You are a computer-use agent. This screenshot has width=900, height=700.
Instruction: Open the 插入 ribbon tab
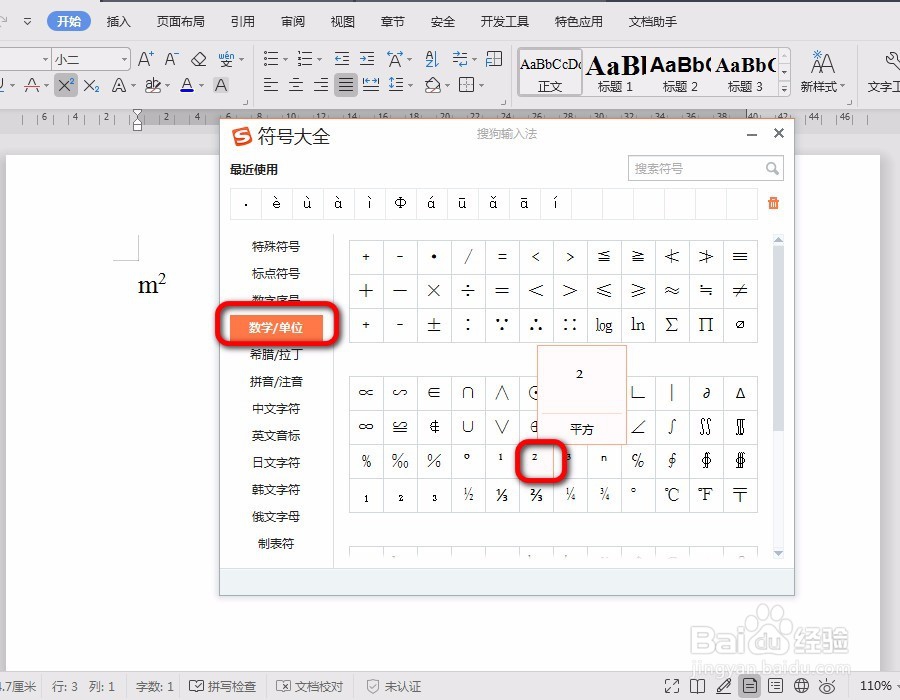119,21
